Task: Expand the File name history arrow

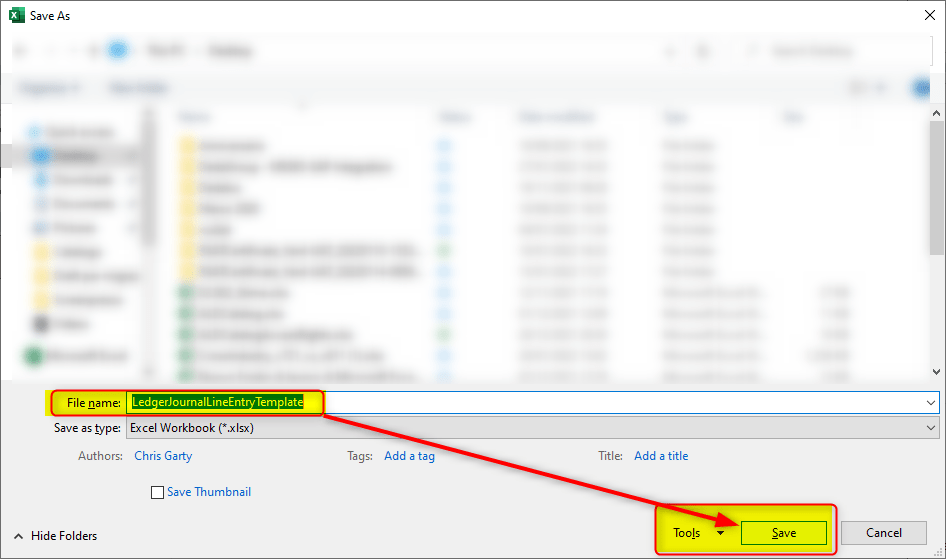Action: (930, 402)
